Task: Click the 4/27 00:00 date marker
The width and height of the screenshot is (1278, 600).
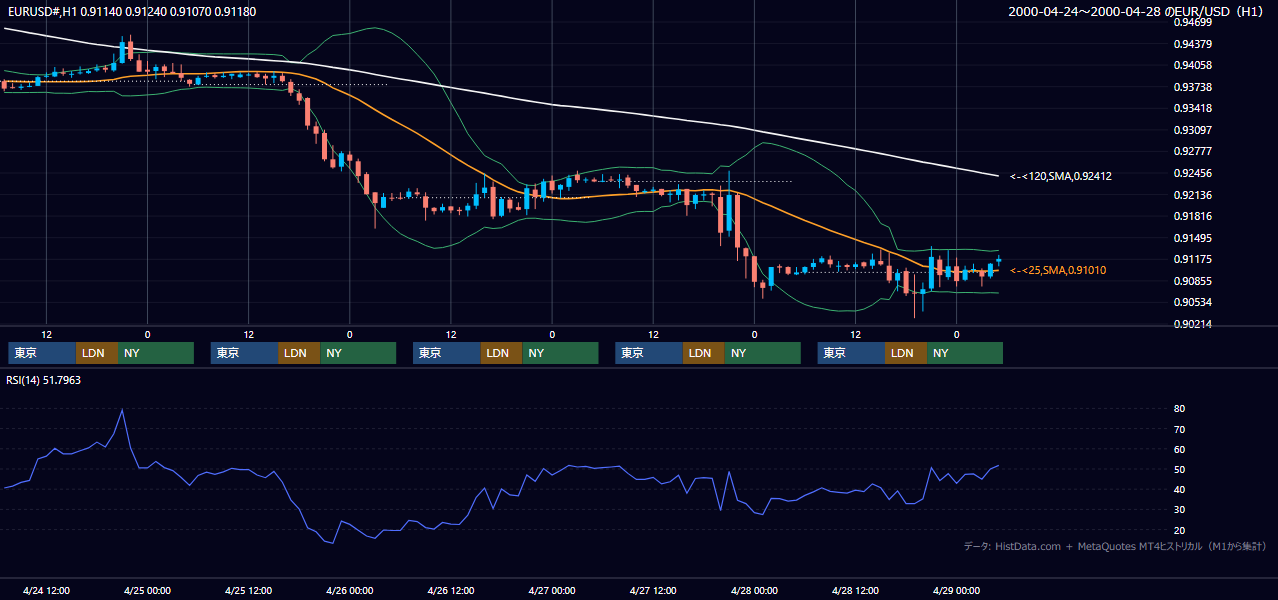Action: coord(551,590)
